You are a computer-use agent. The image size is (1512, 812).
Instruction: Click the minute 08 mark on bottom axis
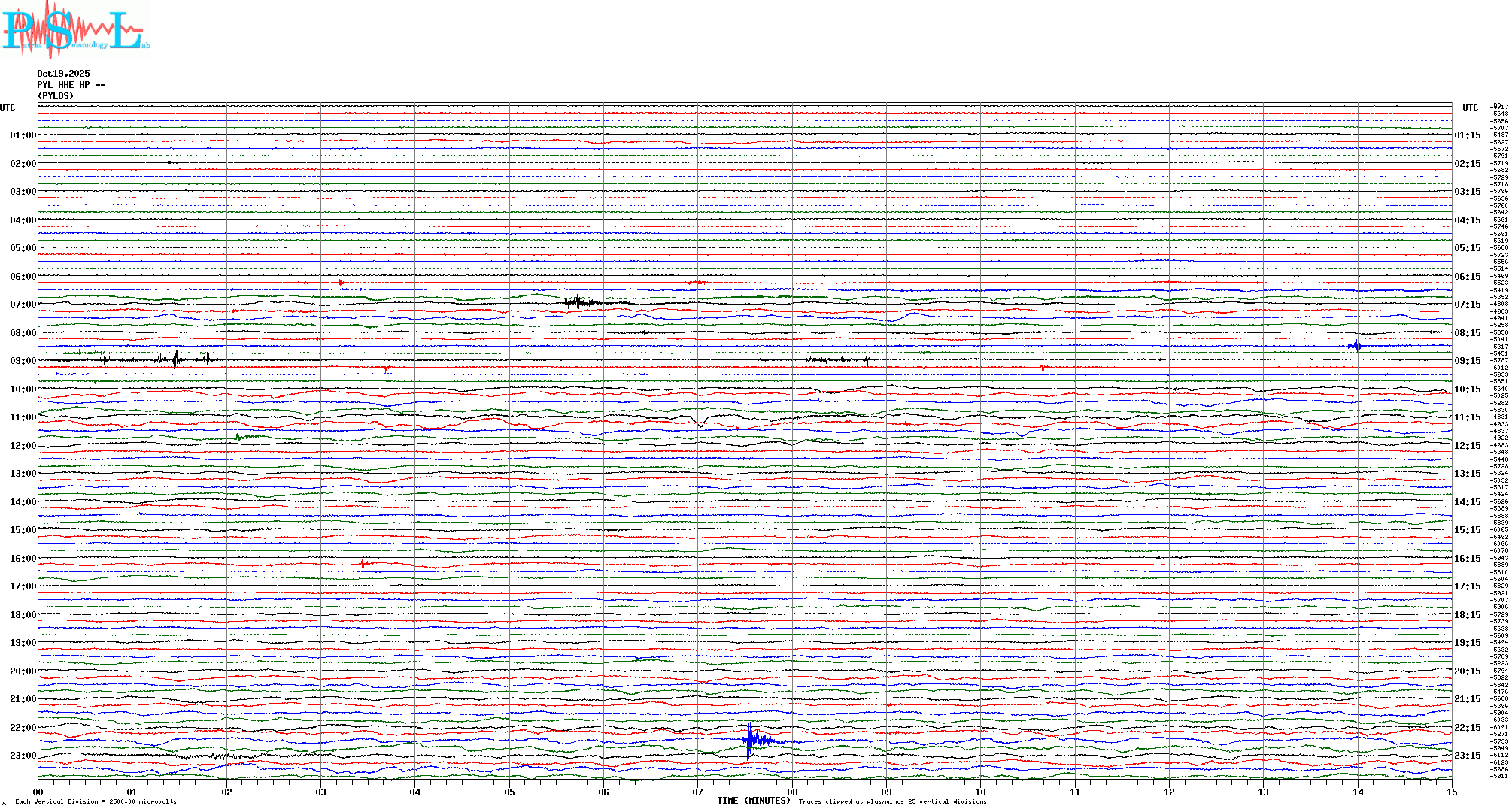click(792, 792)
